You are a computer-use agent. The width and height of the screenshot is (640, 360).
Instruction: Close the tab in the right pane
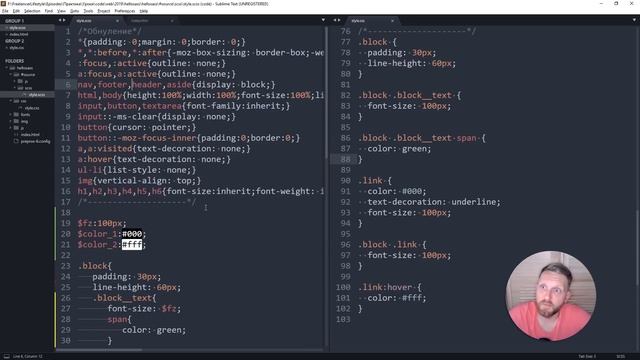[x=392, y=21]
